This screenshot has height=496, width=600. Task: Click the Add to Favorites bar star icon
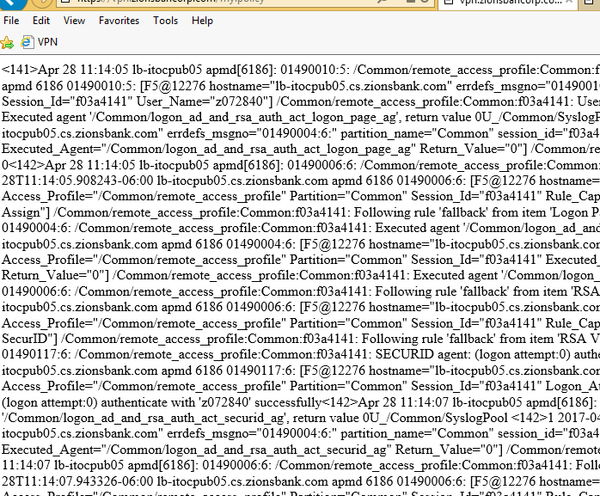tap(7, 42)
